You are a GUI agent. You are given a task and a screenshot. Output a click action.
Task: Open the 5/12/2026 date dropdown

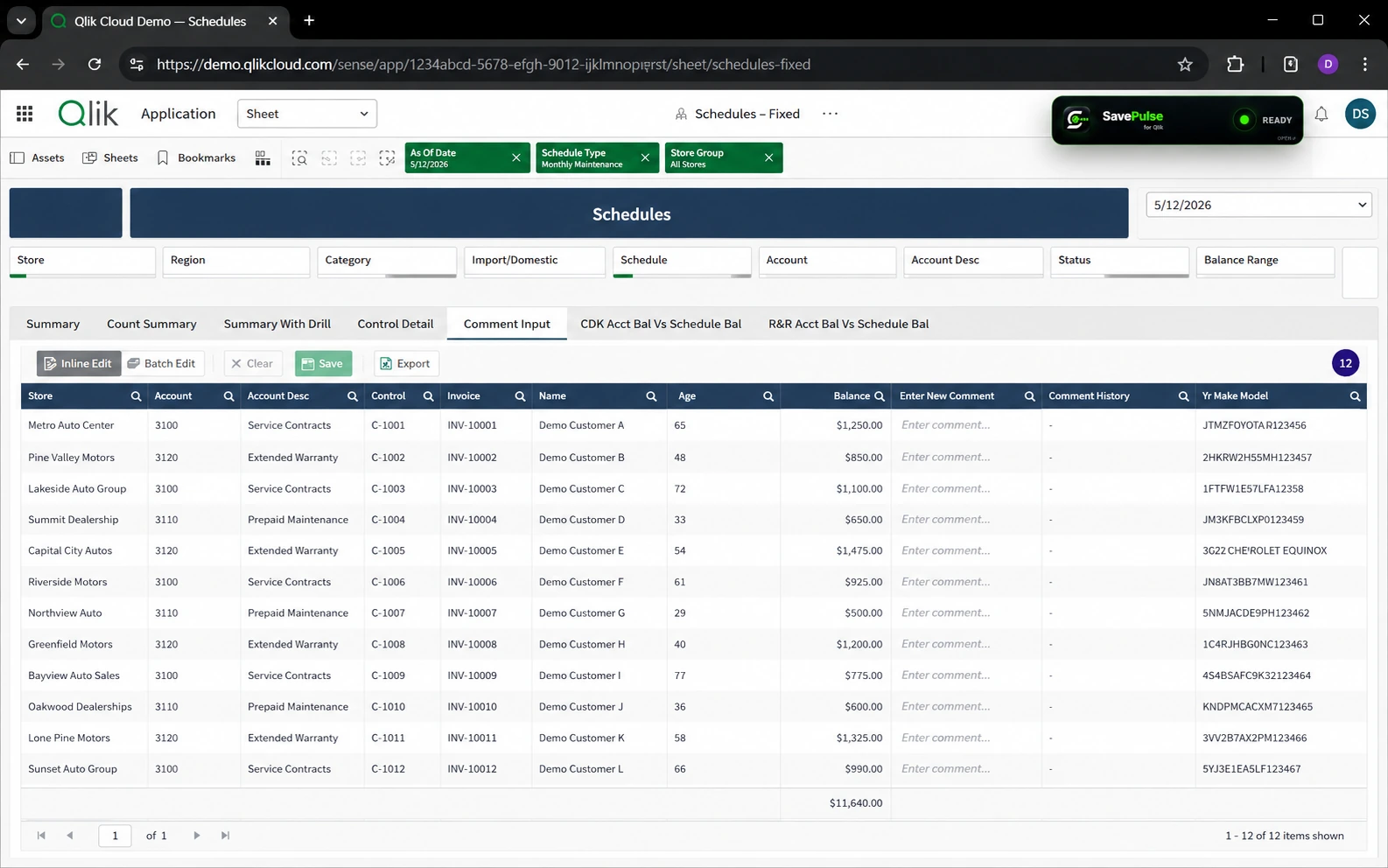[1258, 205]
